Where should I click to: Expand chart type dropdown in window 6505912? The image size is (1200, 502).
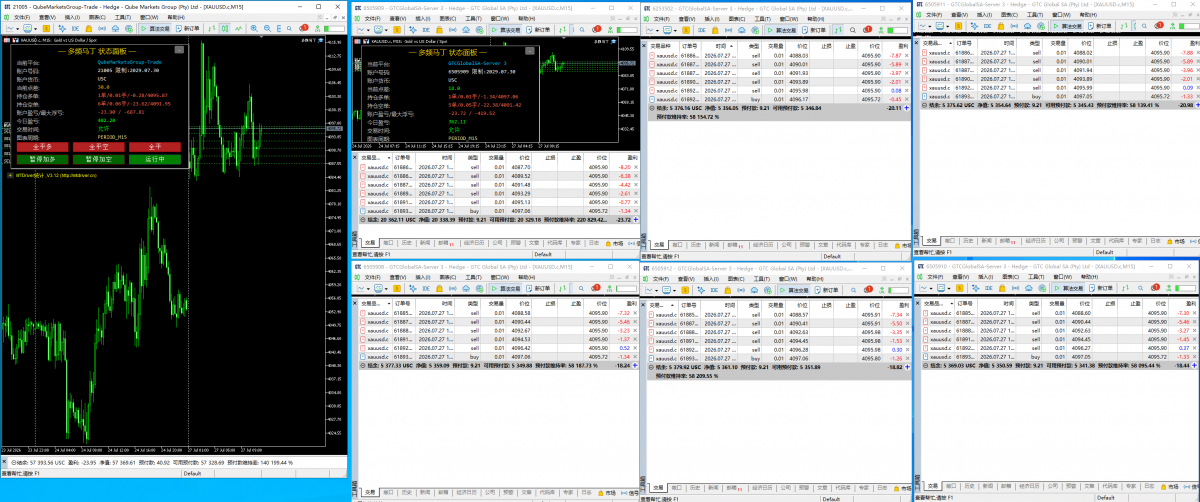[656, 290]
